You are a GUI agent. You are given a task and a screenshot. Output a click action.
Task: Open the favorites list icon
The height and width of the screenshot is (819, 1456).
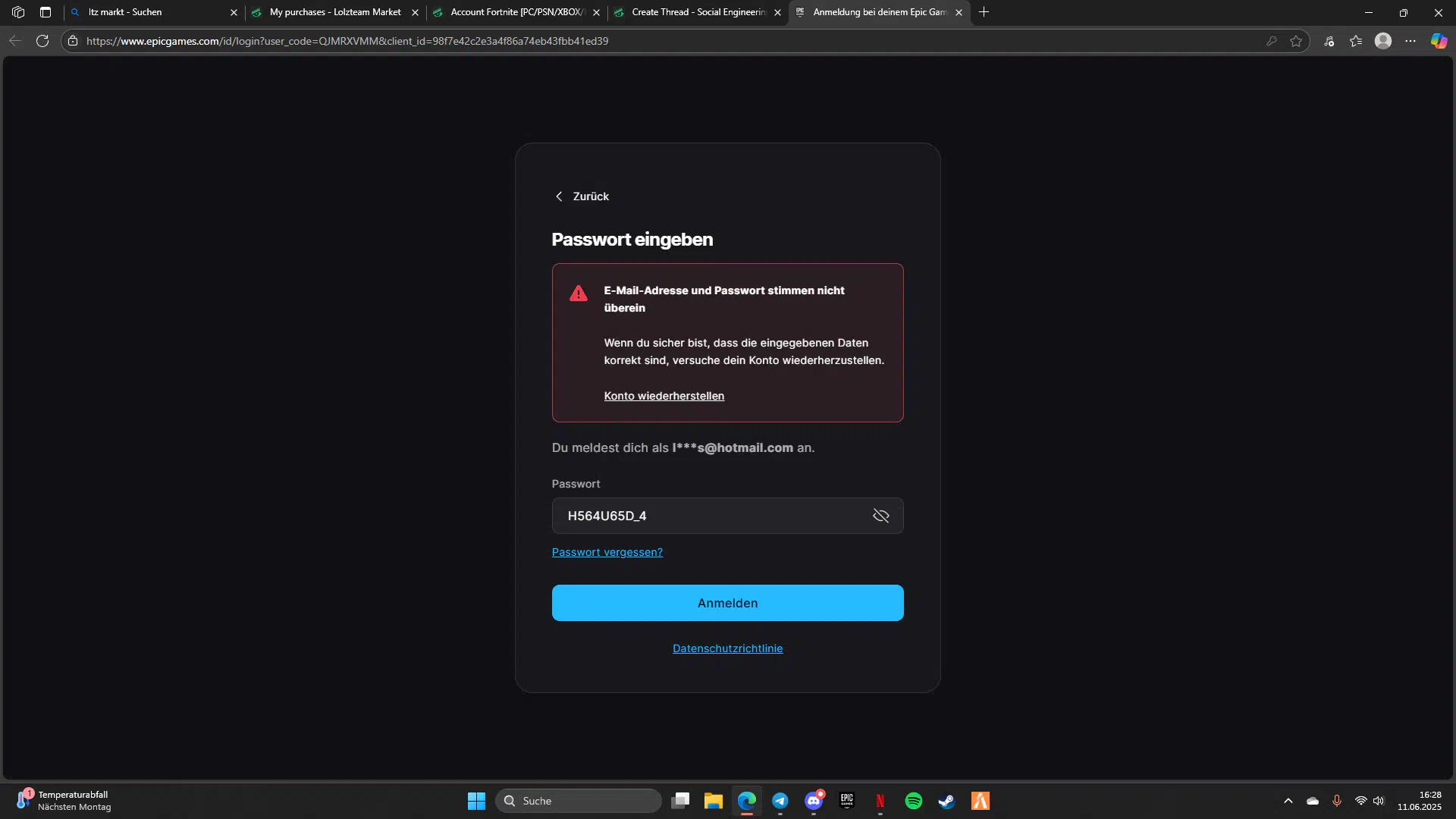[1356, 41]
